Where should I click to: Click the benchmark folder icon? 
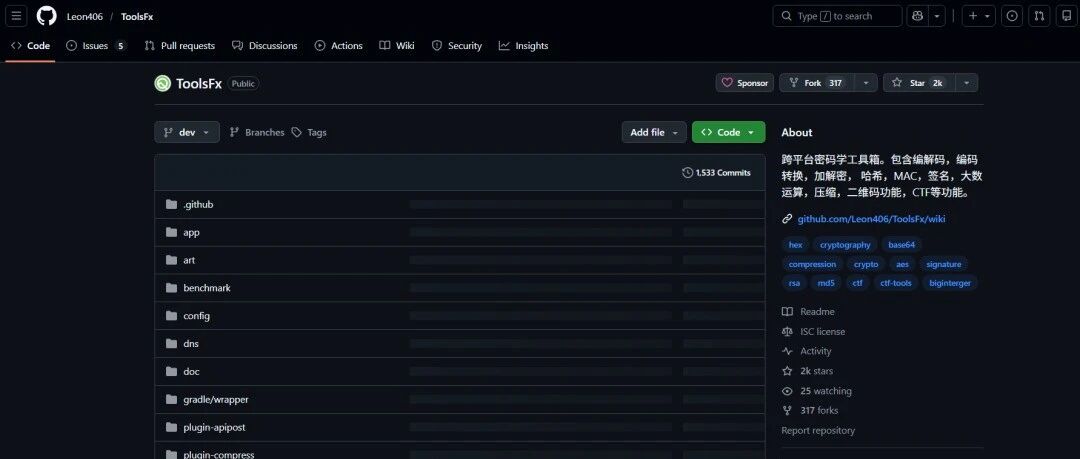(x=172, y=288)
